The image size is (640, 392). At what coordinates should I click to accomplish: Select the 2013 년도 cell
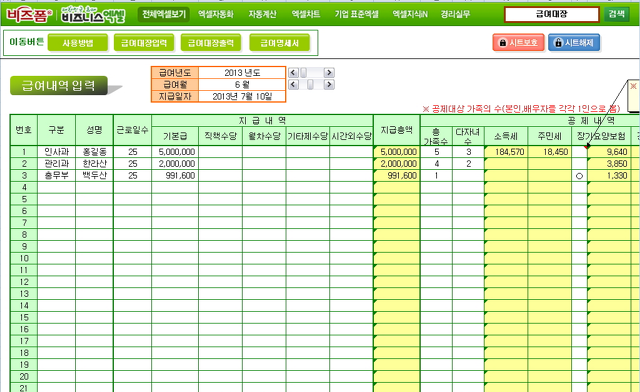point(242,73)
